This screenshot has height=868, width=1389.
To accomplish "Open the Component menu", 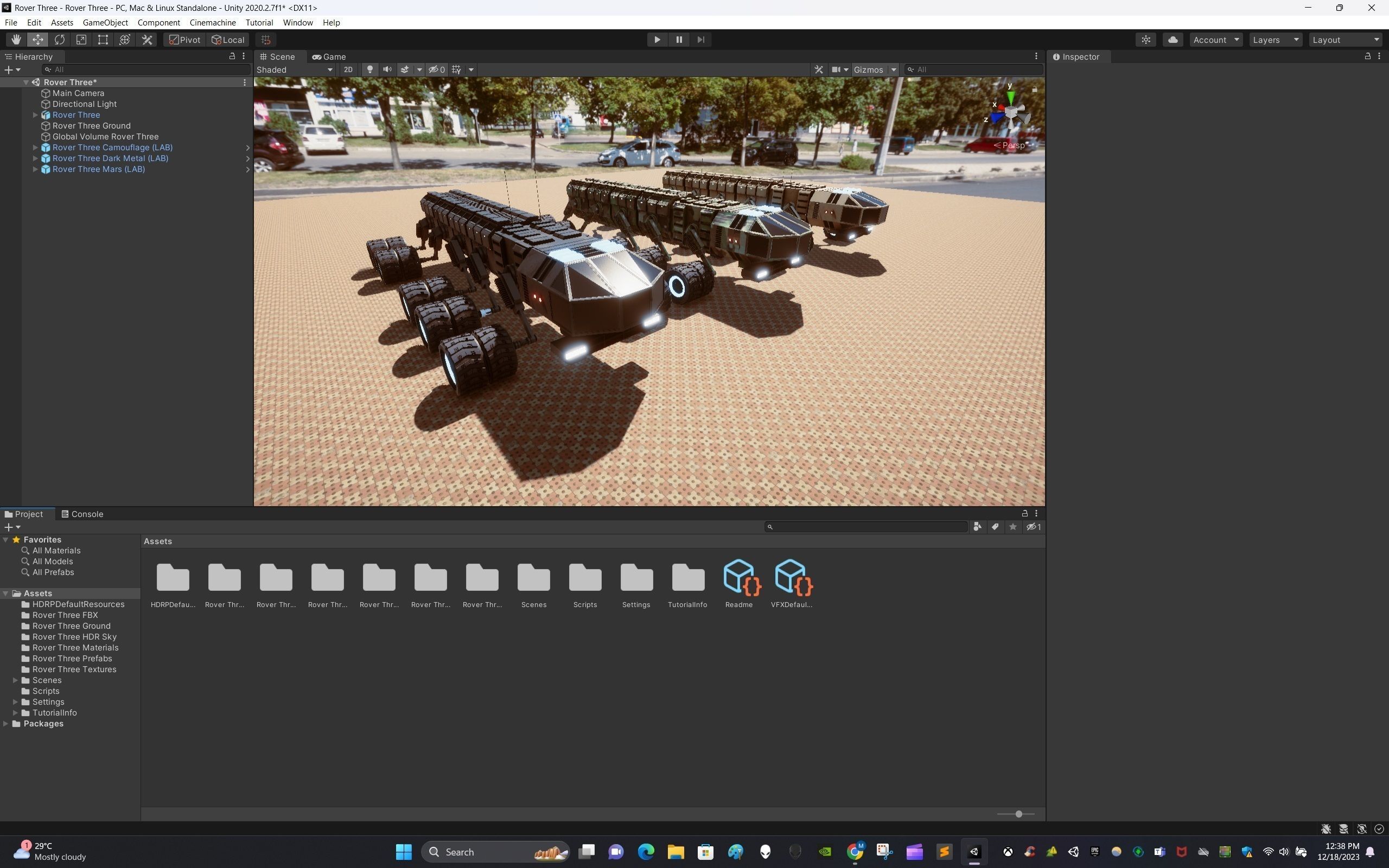I will click(158, 22).
